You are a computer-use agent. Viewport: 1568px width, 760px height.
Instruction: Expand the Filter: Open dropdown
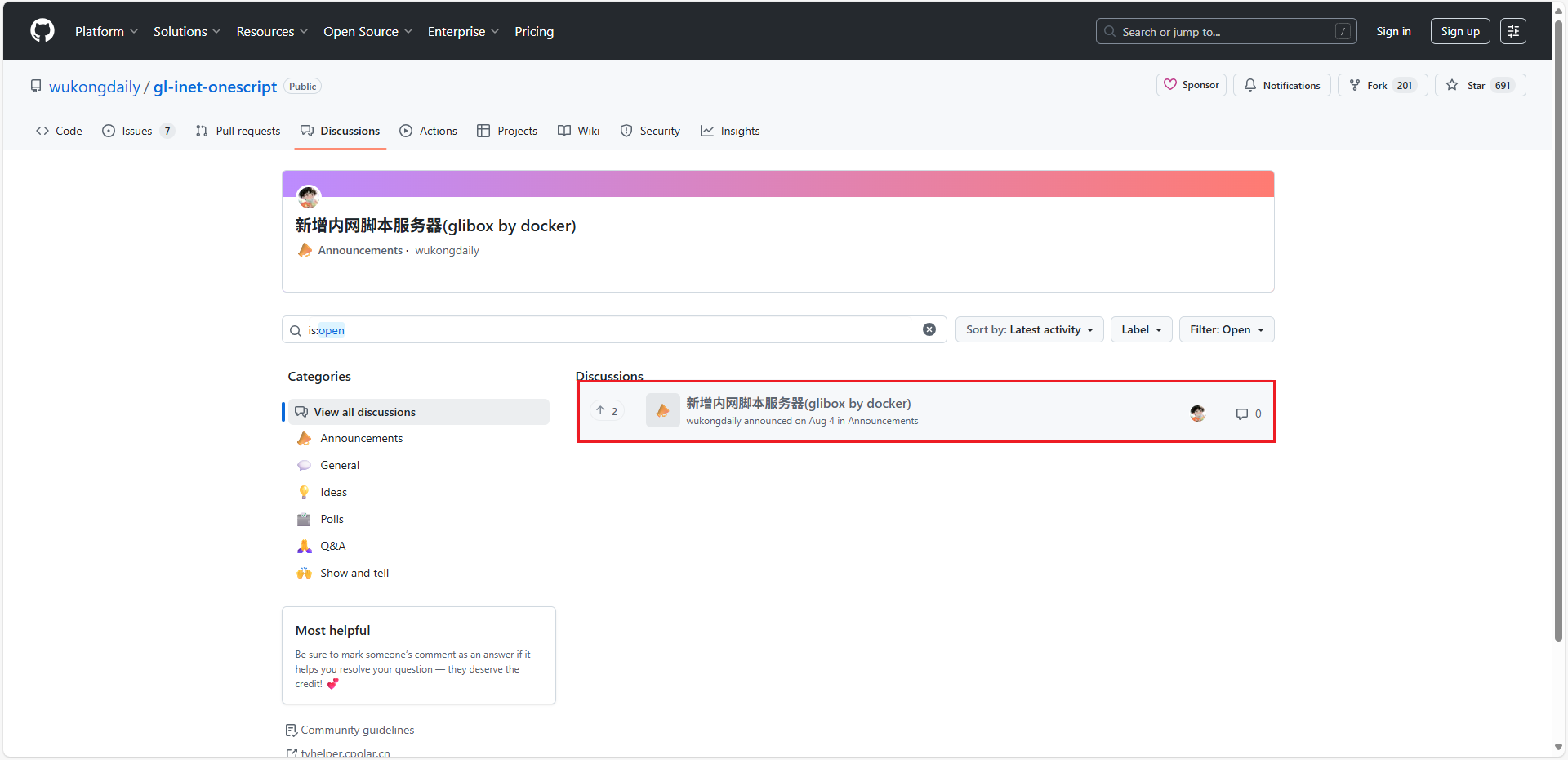(1226, 329)
